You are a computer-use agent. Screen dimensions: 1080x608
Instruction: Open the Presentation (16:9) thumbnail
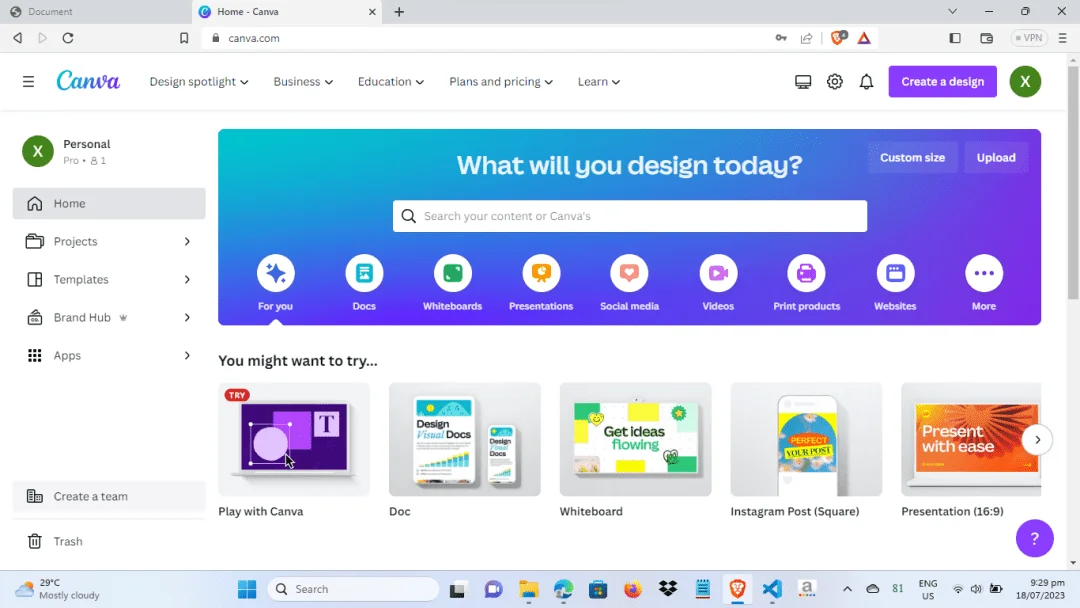(971, 439)
